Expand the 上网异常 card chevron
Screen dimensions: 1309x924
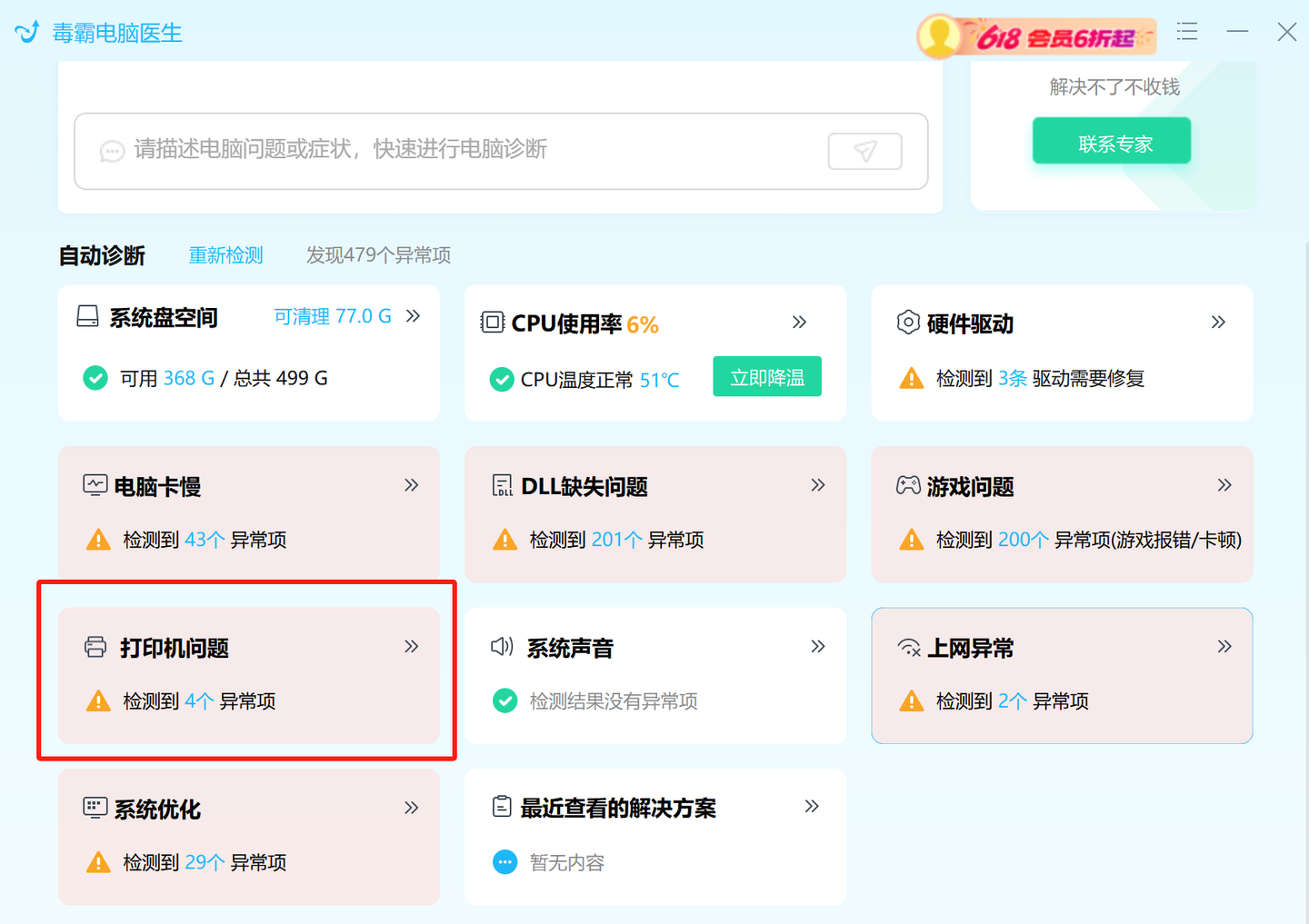pyautogui.click(x=1224, y=646)
